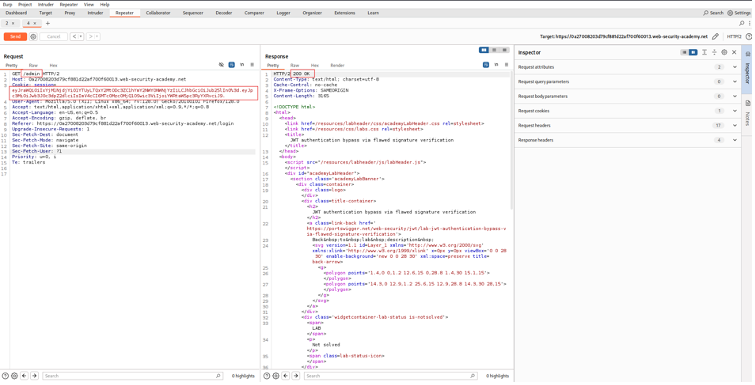The width and height of the screenshot is (755, 385).
Task: Open Repeater send settings gear icon
Action: pos(33,37)
